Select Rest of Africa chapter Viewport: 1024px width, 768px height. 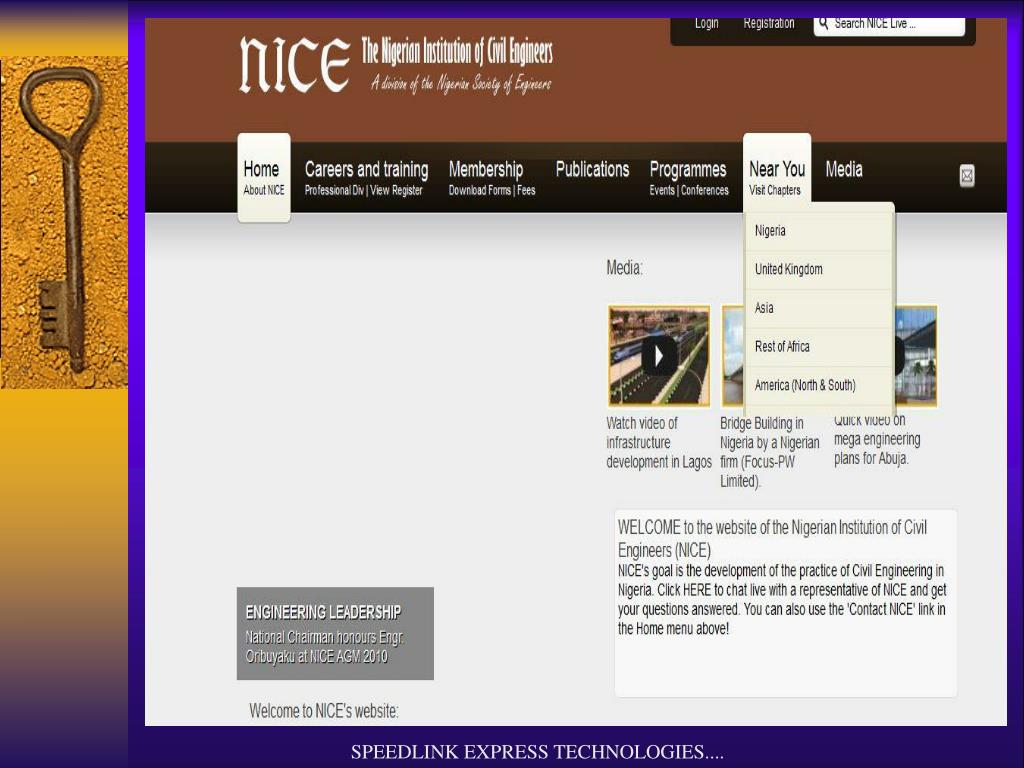click(x=818, y=347)
